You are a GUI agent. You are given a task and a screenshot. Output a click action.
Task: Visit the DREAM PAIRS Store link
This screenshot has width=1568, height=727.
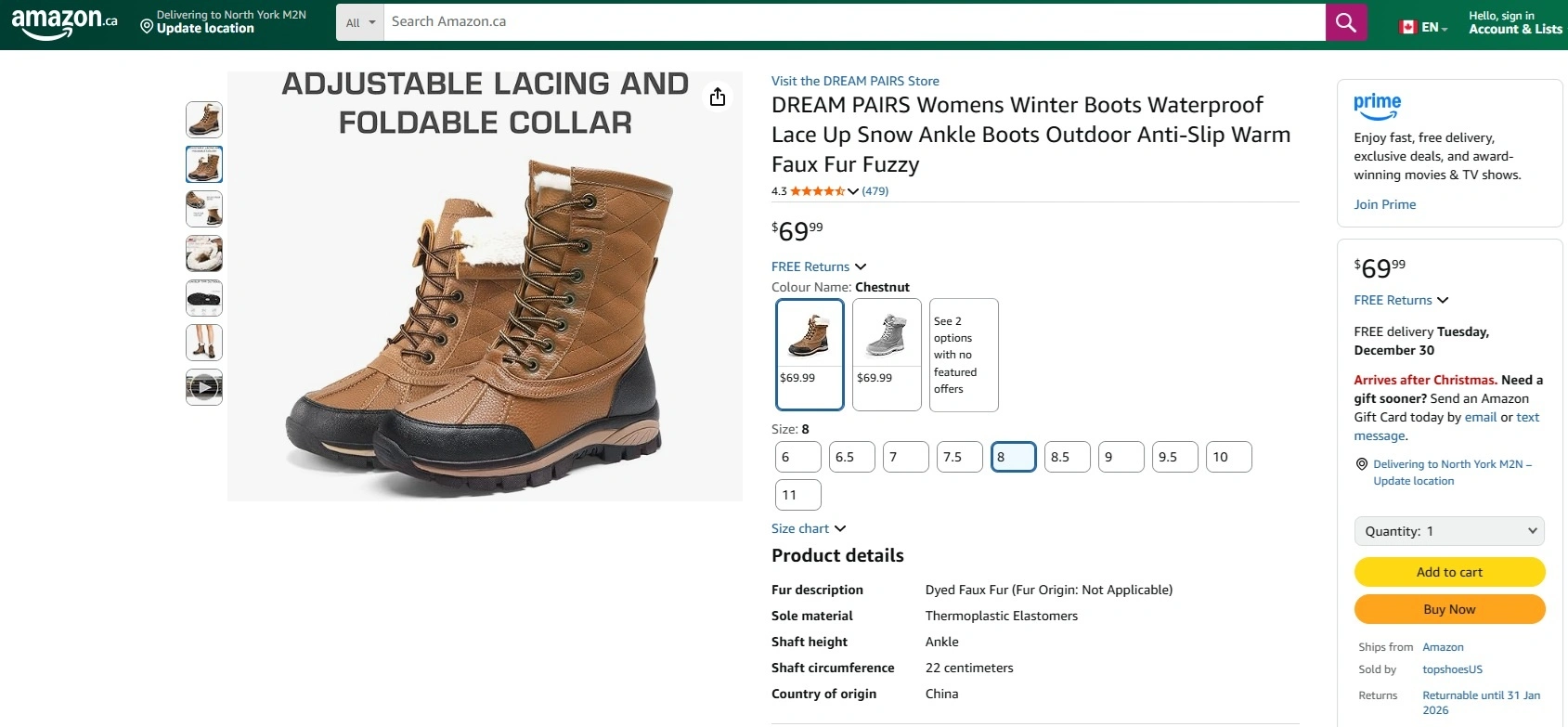coord(855,81)
